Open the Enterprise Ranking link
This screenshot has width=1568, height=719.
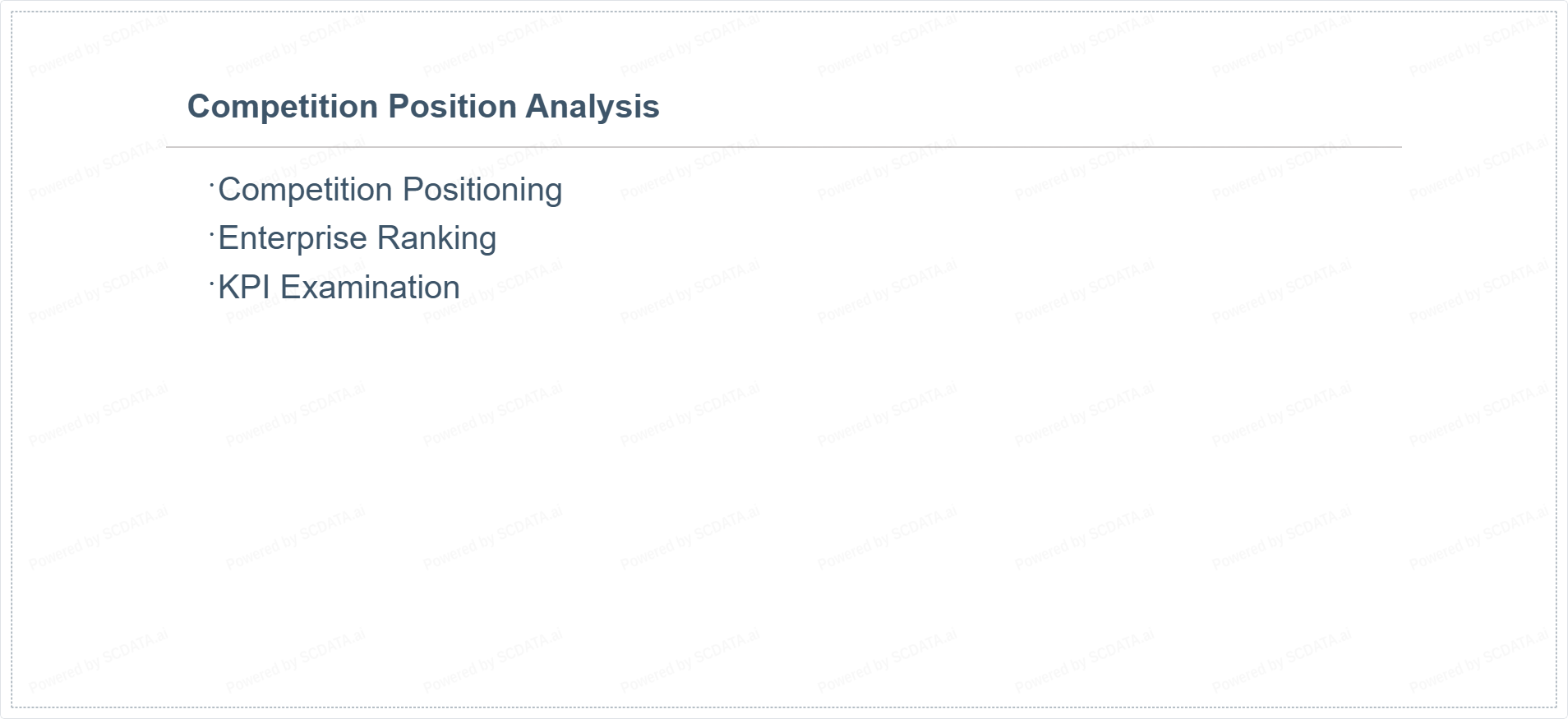pos(357,238)
